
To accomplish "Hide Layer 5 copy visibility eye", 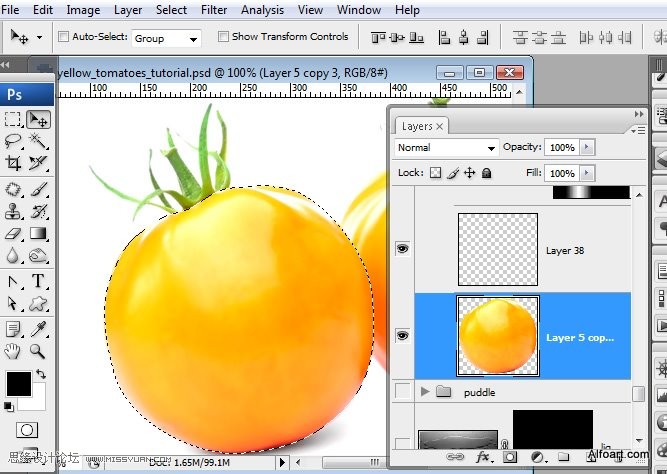I will tap(402, 336).
